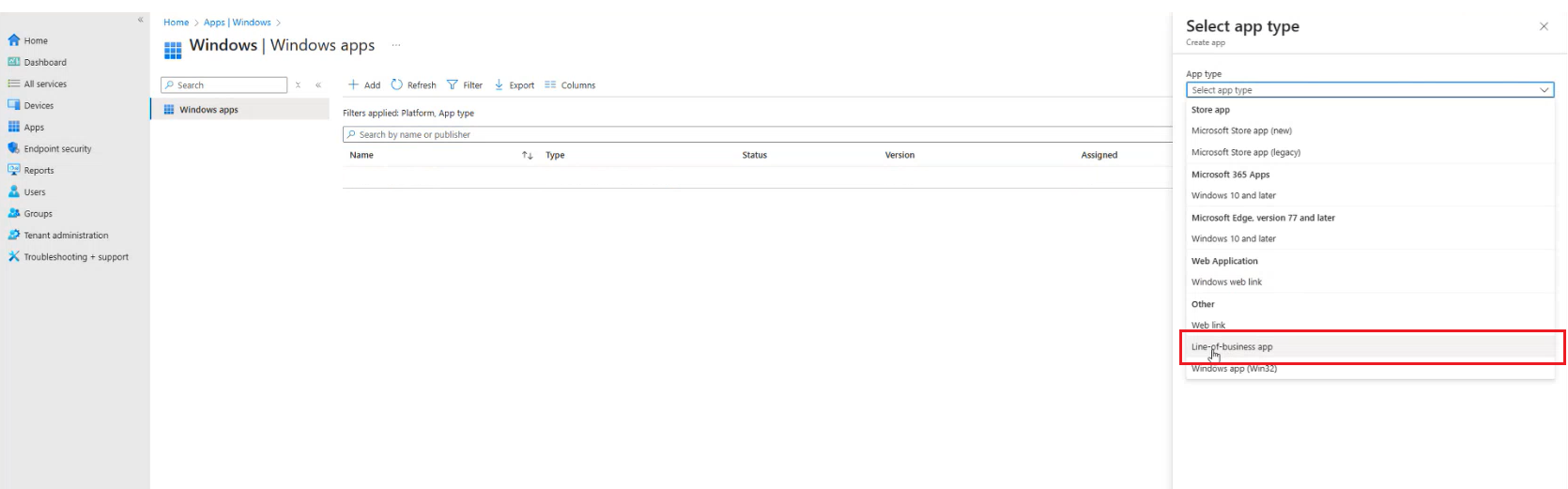Choose Microsoft Store app (legacy)

1370,152
